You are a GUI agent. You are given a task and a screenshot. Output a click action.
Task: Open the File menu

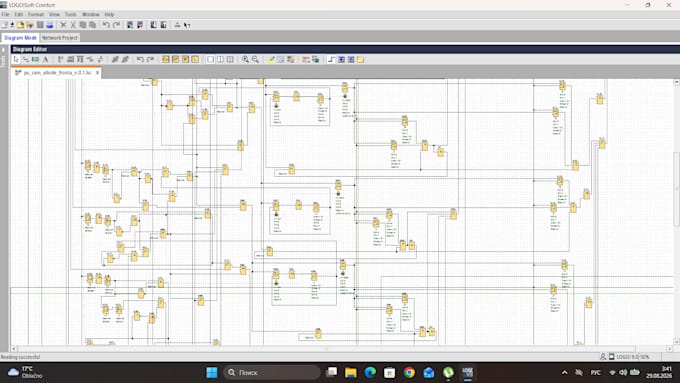(5, 14)
